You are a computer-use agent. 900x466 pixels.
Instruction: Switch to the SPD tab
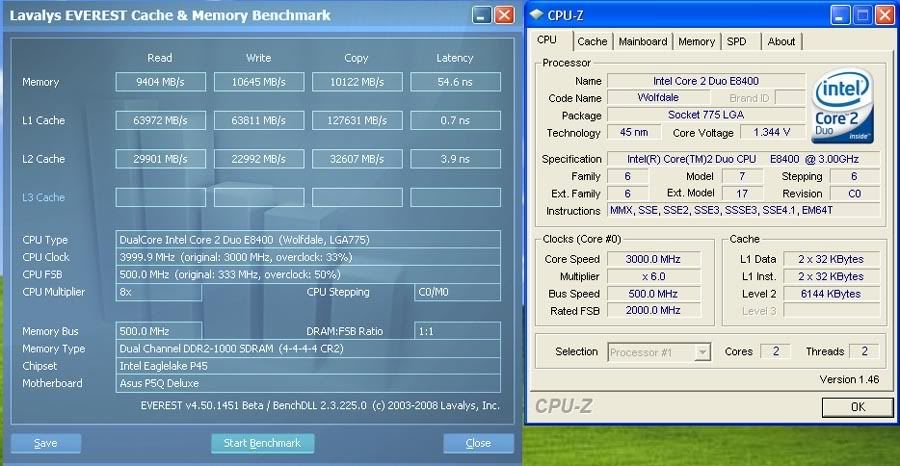pyautogui.click(x=736, y=41)
